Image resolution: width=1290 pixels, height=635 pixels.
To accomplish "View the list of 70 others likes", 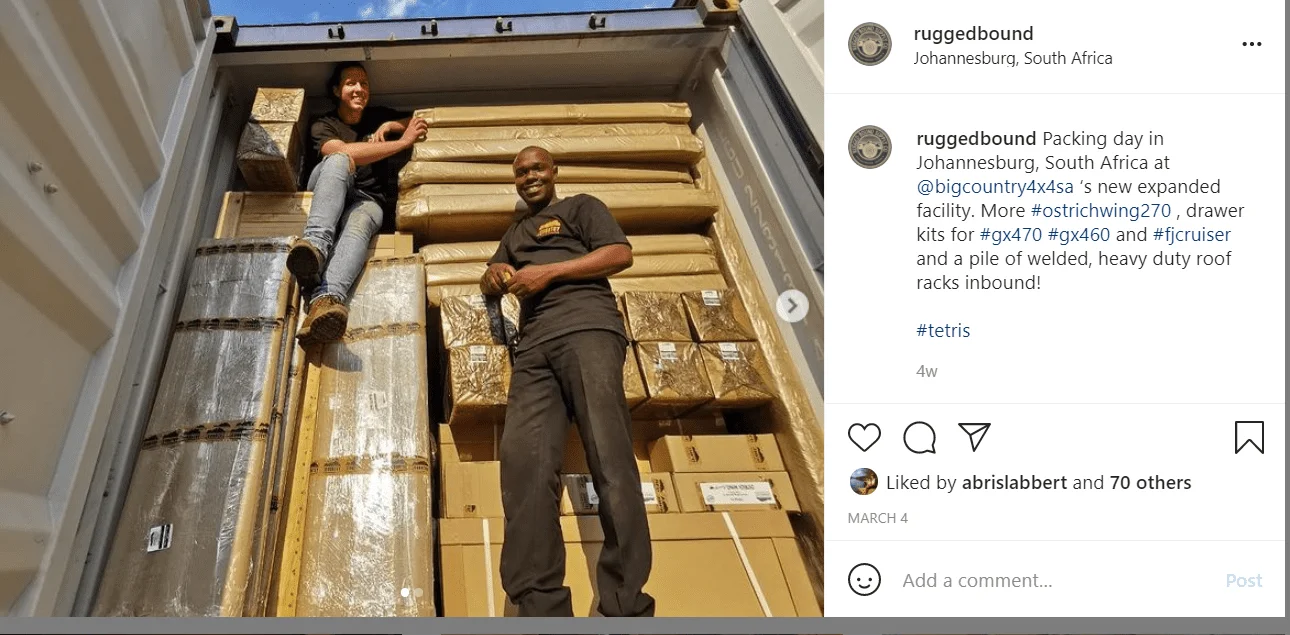I will tap(1150, 482).
